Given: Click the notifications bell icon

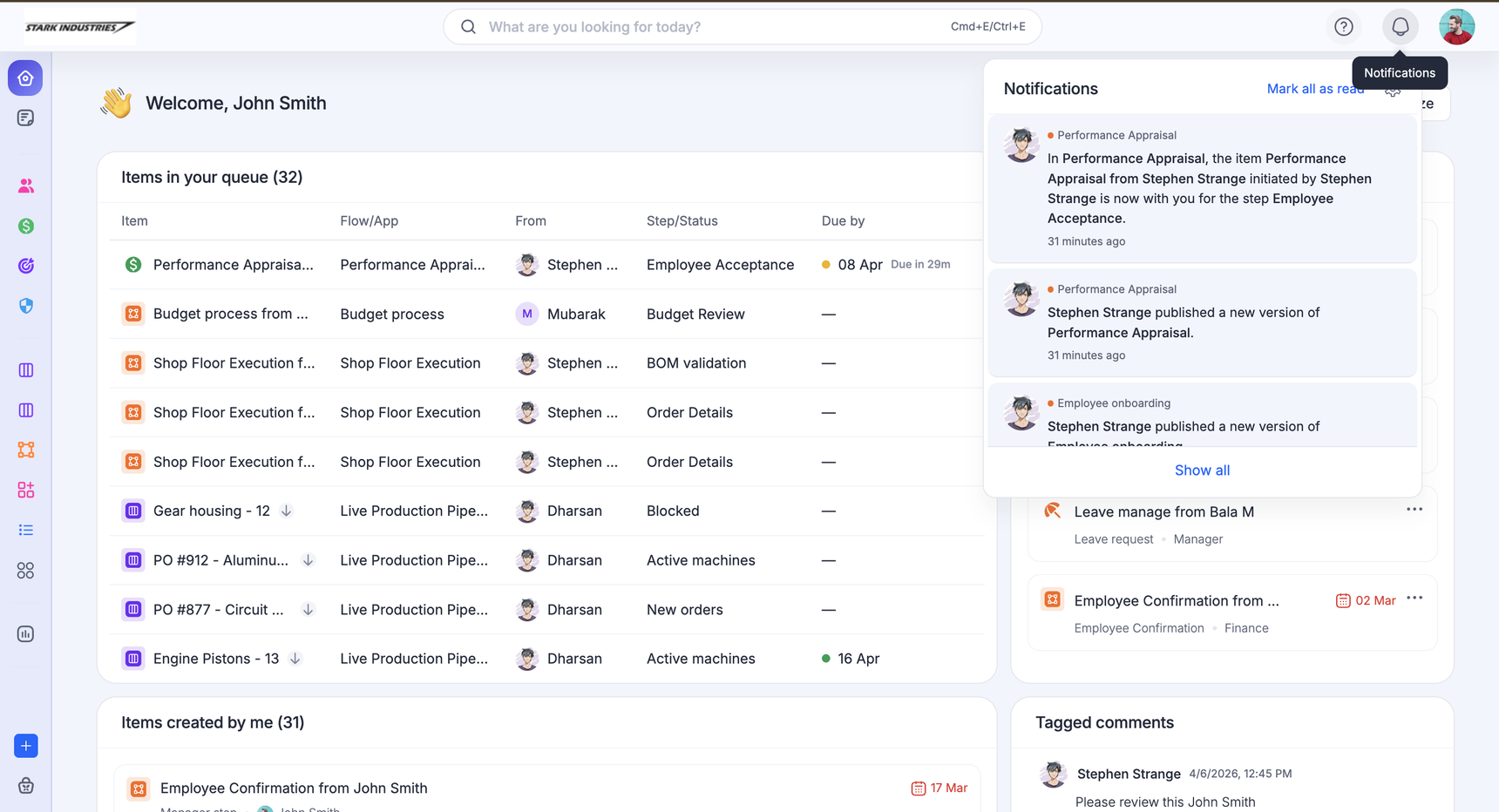Looking at the screenshot, I should (1400, 27).
